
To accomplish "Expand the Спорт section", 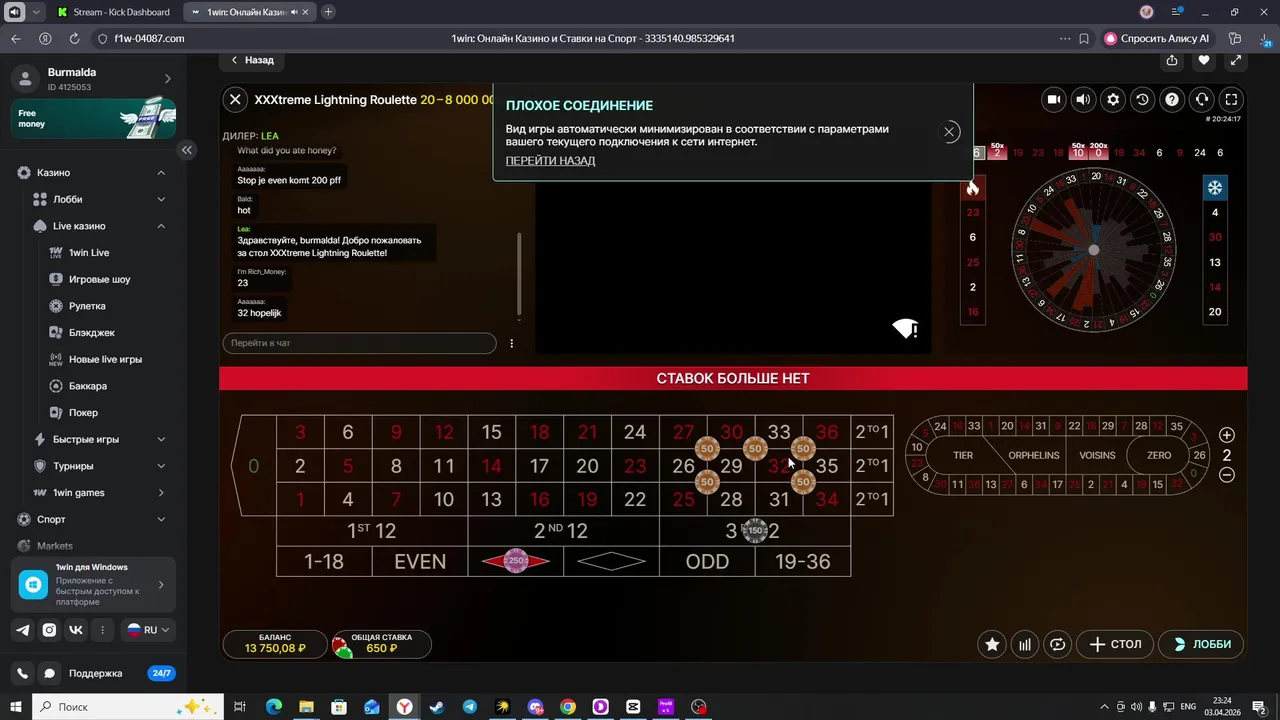I will coord(161,520).
